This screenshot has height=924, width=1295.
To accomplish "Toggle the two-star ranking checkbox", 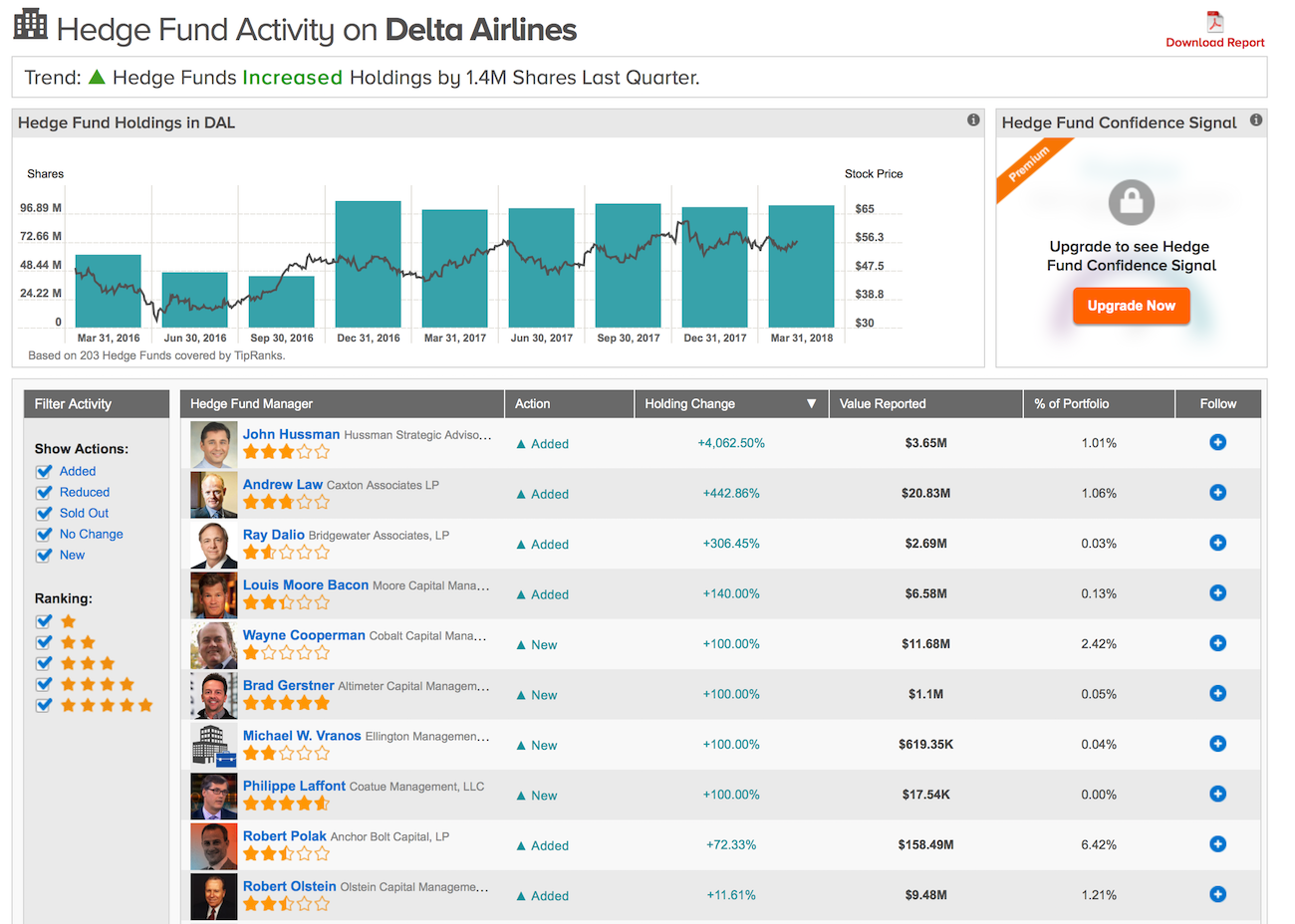I will pos(44,642).
